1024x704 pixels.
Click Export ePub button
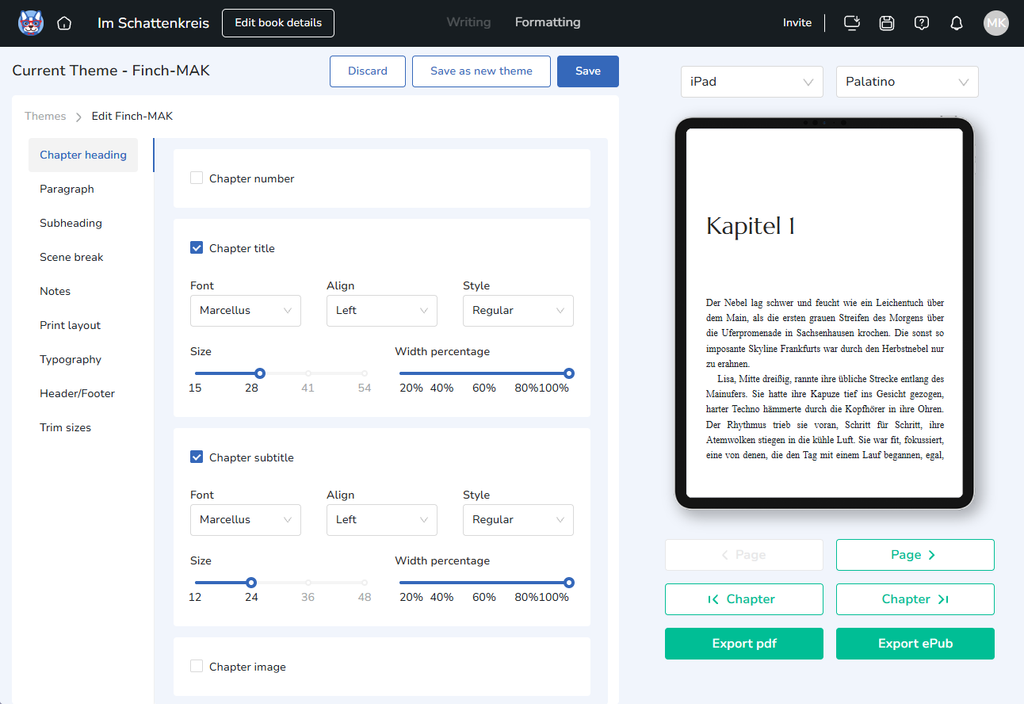[915, 643]
